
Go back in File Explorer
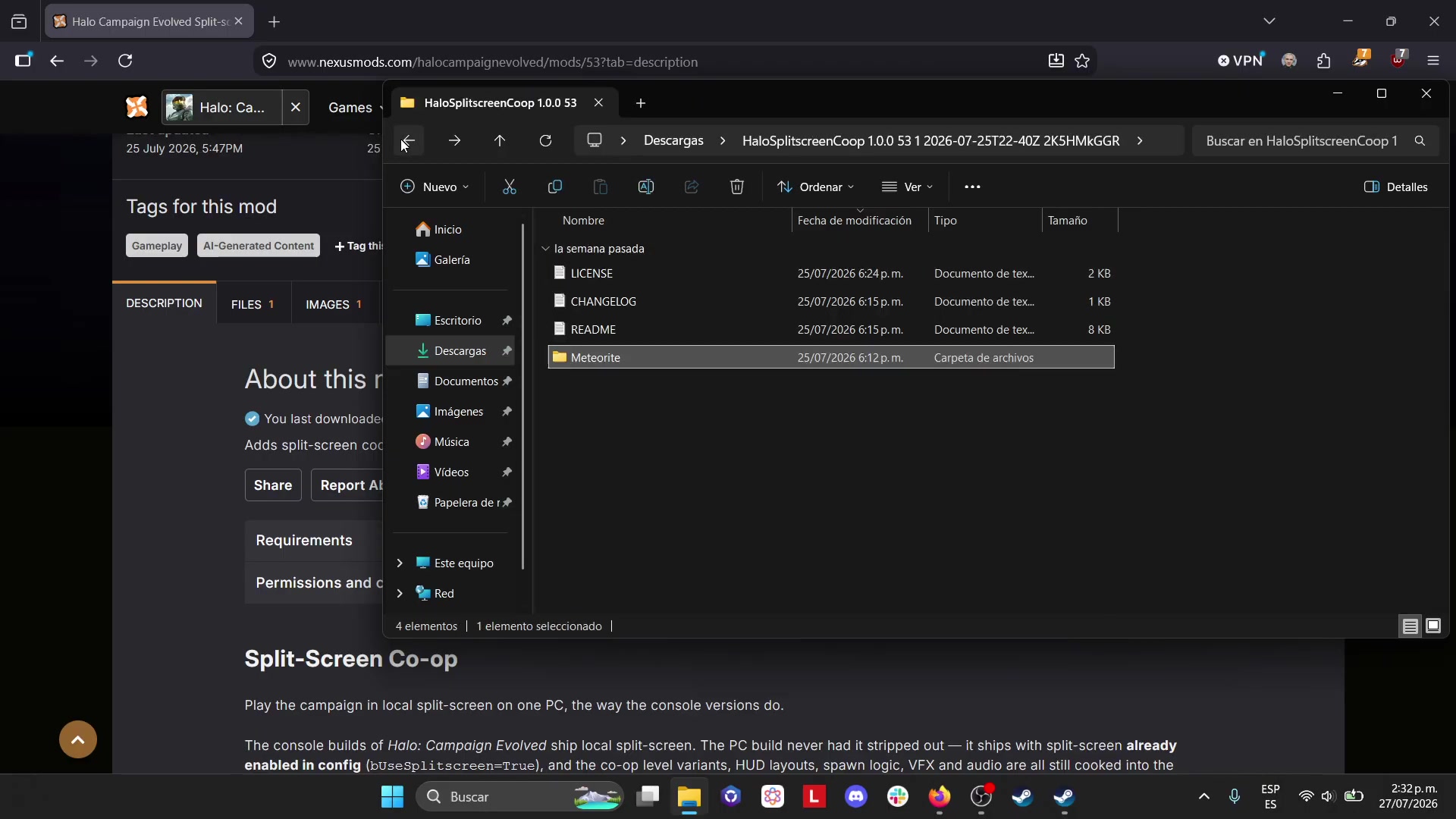(408, 141)
